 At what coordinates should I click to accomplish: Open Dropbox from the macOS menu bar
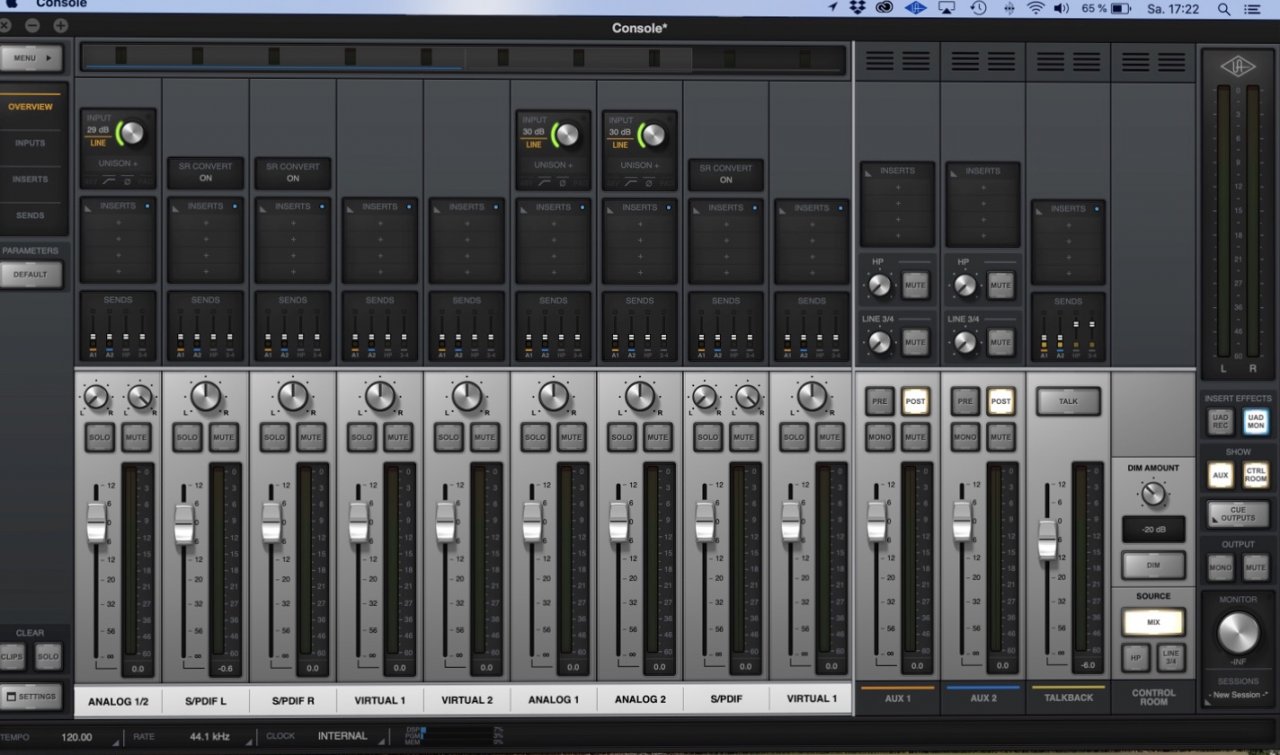click(858, 8)
